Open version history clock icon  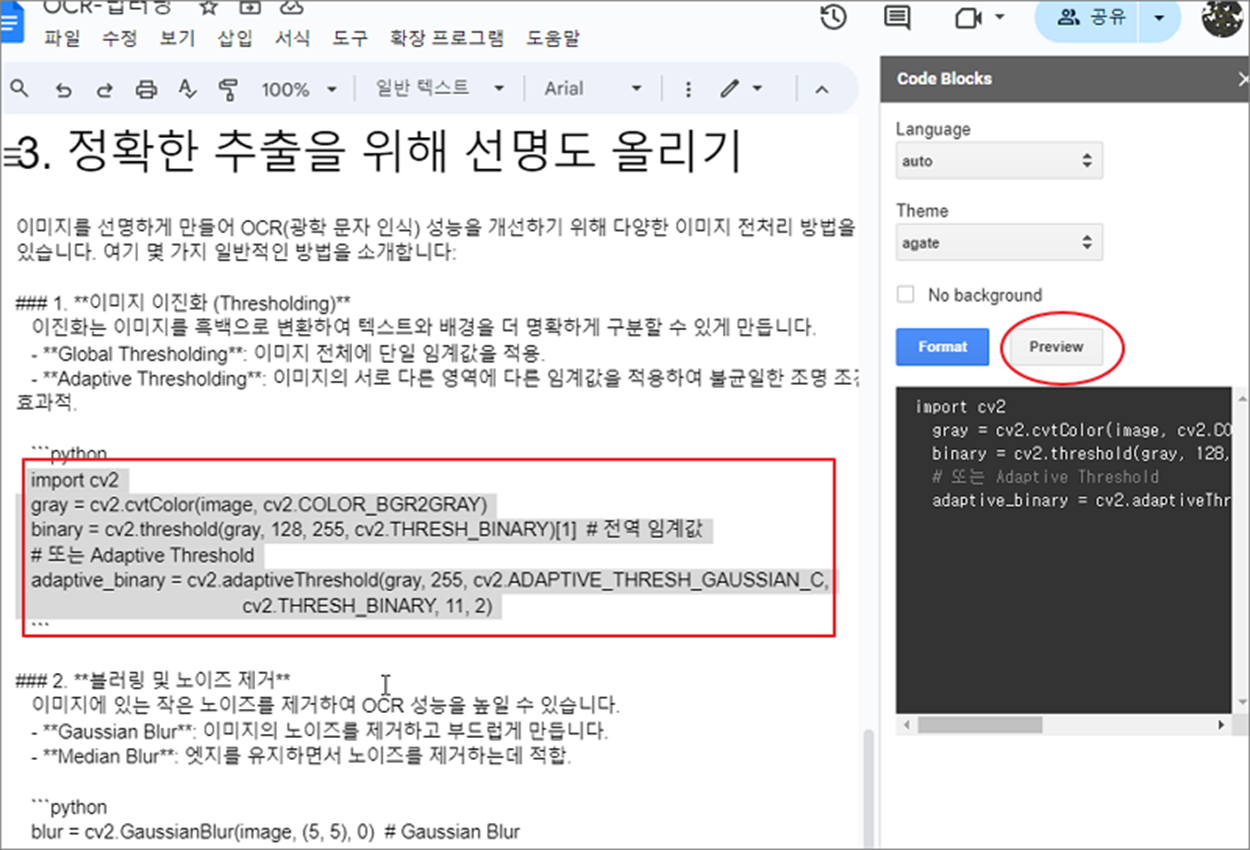tap(833, 17)
